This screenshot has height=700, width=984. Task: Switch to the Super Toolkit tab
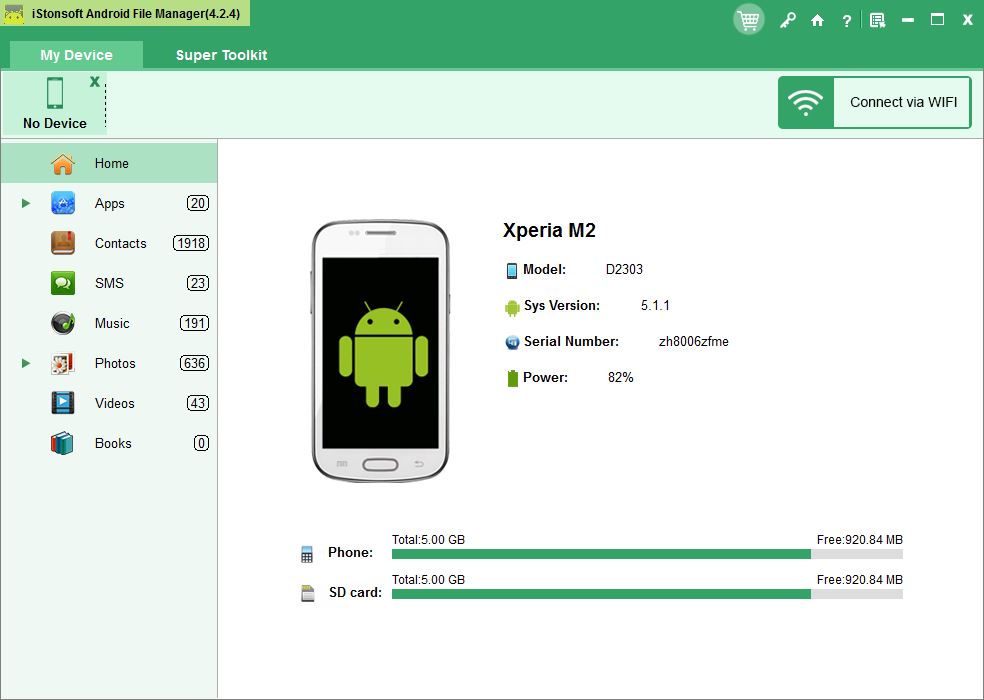click(x=220, y=55)
